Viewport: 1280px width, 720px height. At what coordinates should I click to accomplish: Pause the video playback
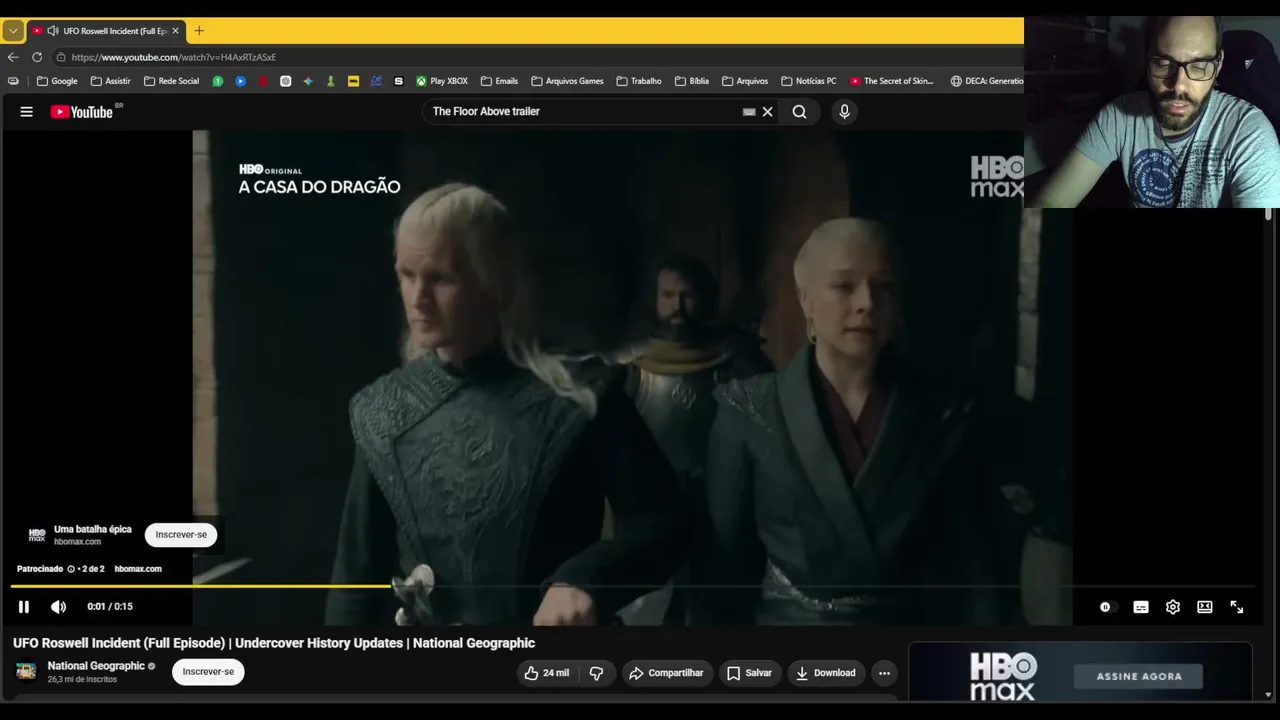click(24, 607)
